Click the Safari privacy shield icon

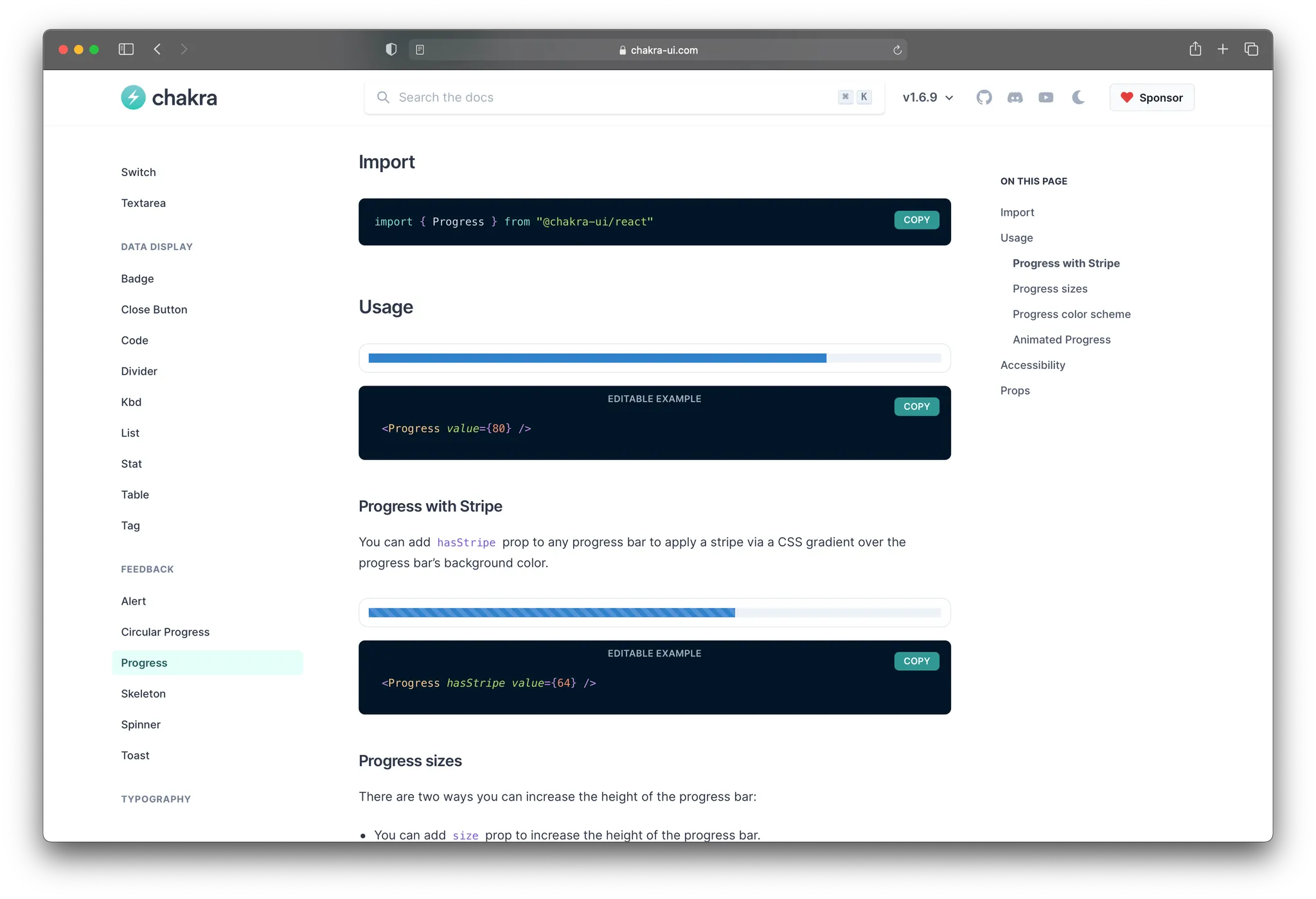391,49
